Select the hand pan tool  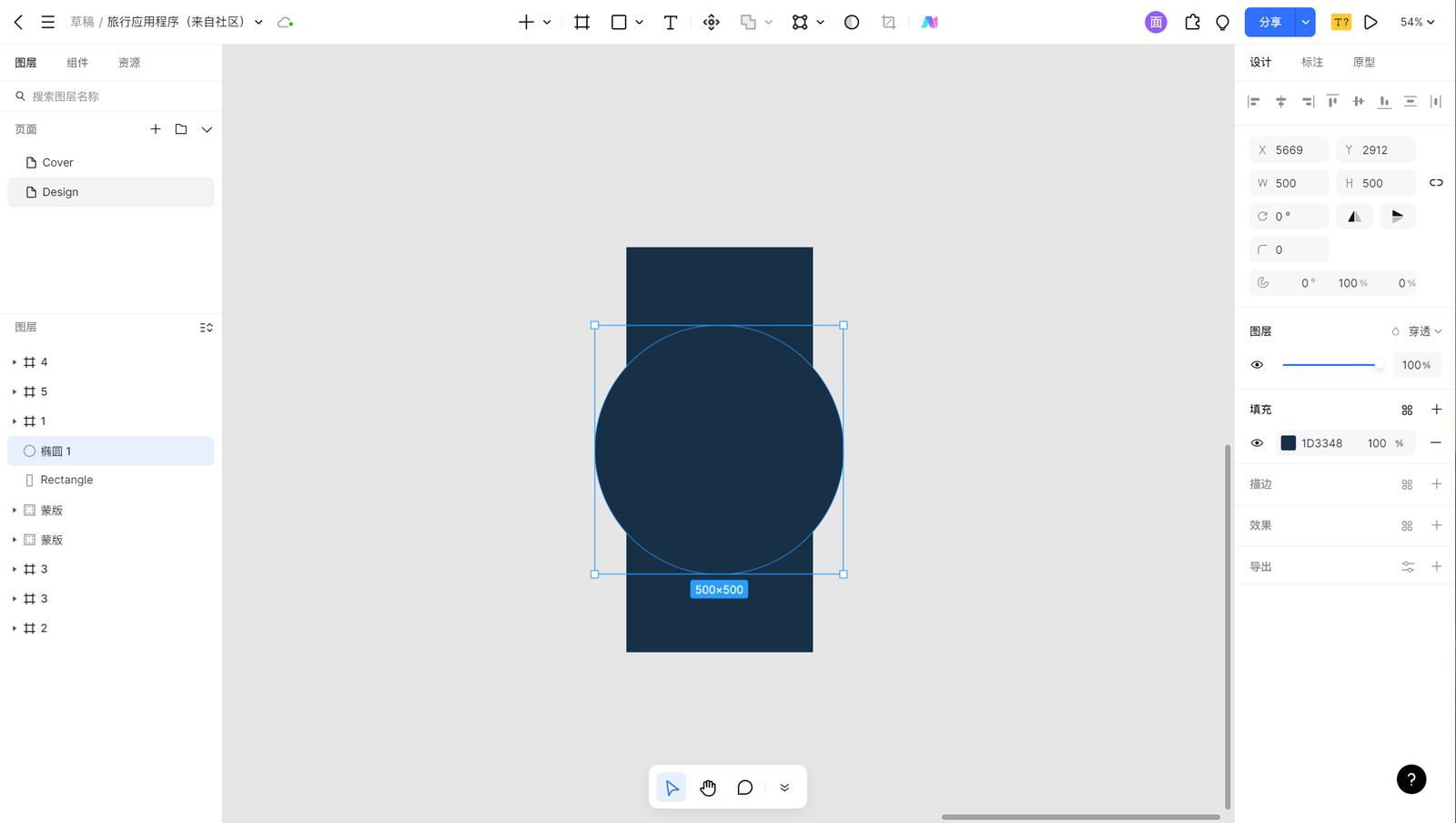tap(708, 787)
